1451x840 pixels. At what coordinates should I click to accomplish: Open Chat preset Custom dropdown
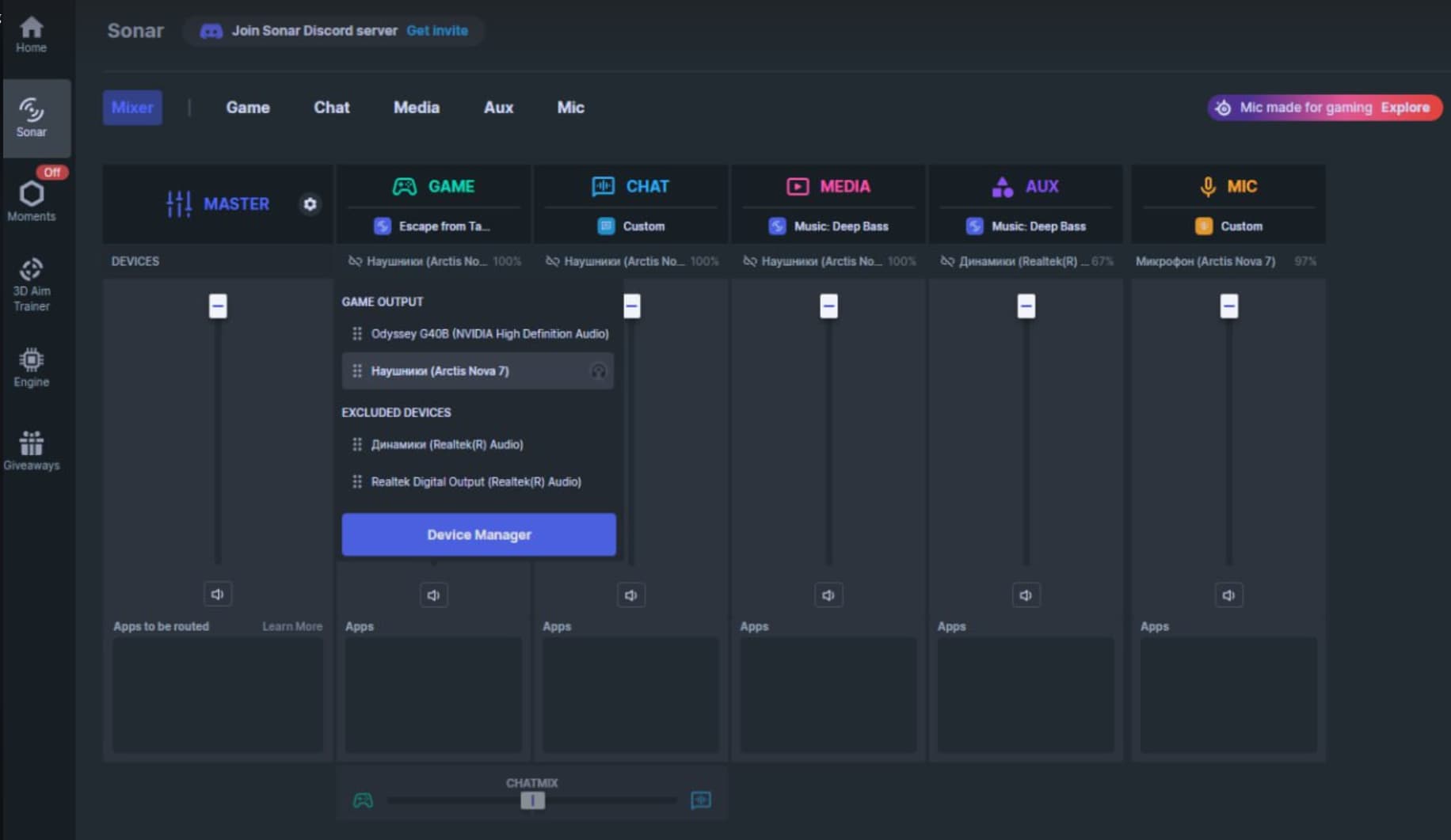pos(631,226)
